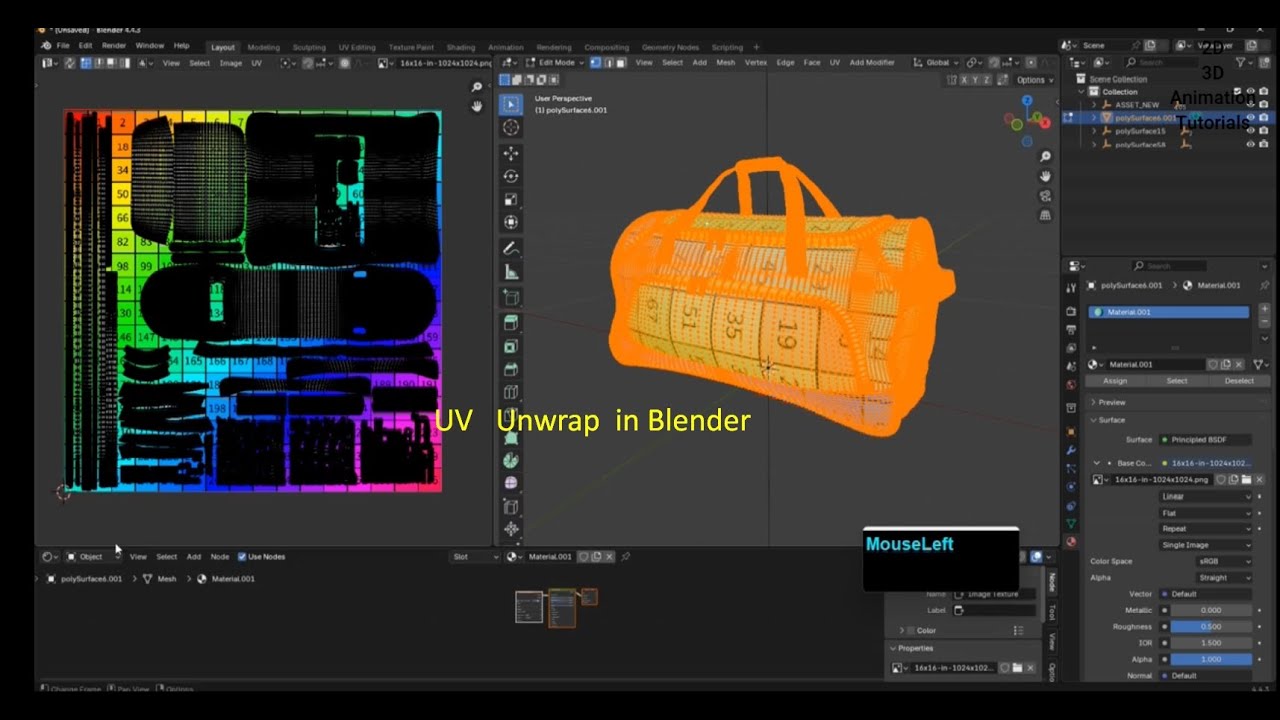1280x720 pixels.
Task: Select the Rotate tool in viewport toolbar
Action: pyautogui.click(x=511, y=176)
